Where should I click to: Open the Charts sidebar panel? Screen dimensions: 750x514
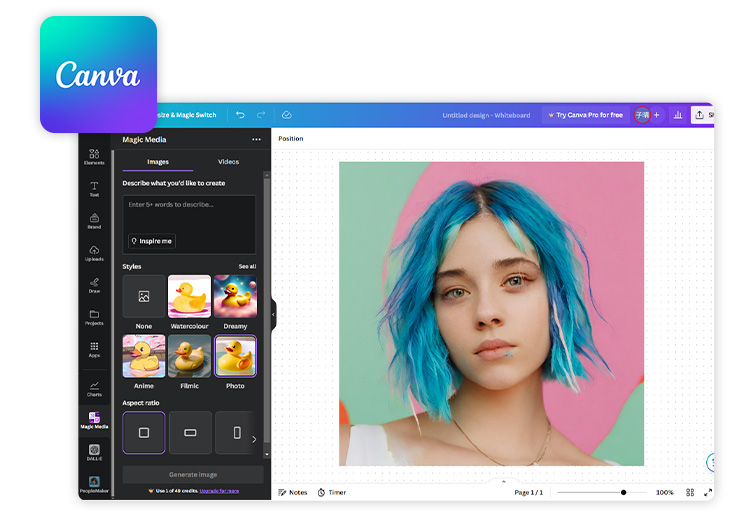(x=94, y=389)
